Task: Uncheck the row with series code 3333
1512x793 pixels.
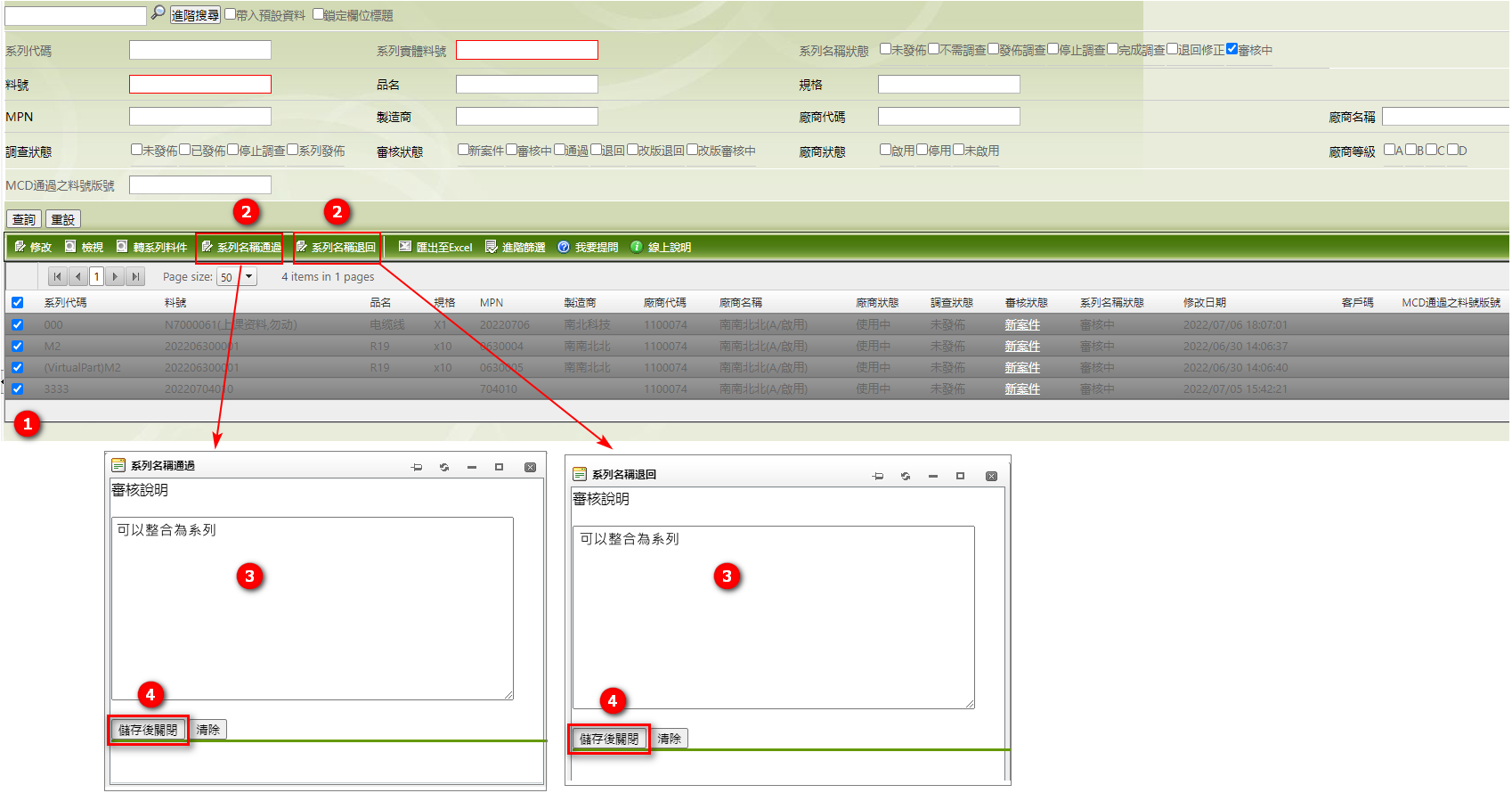Action: click(17, 389)
